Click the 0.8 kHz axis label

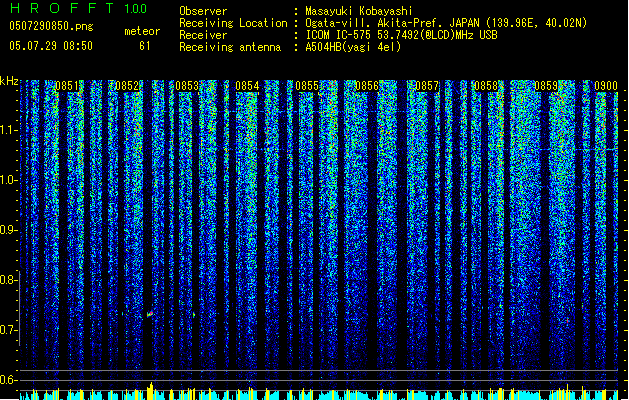(x=8, y=280)
